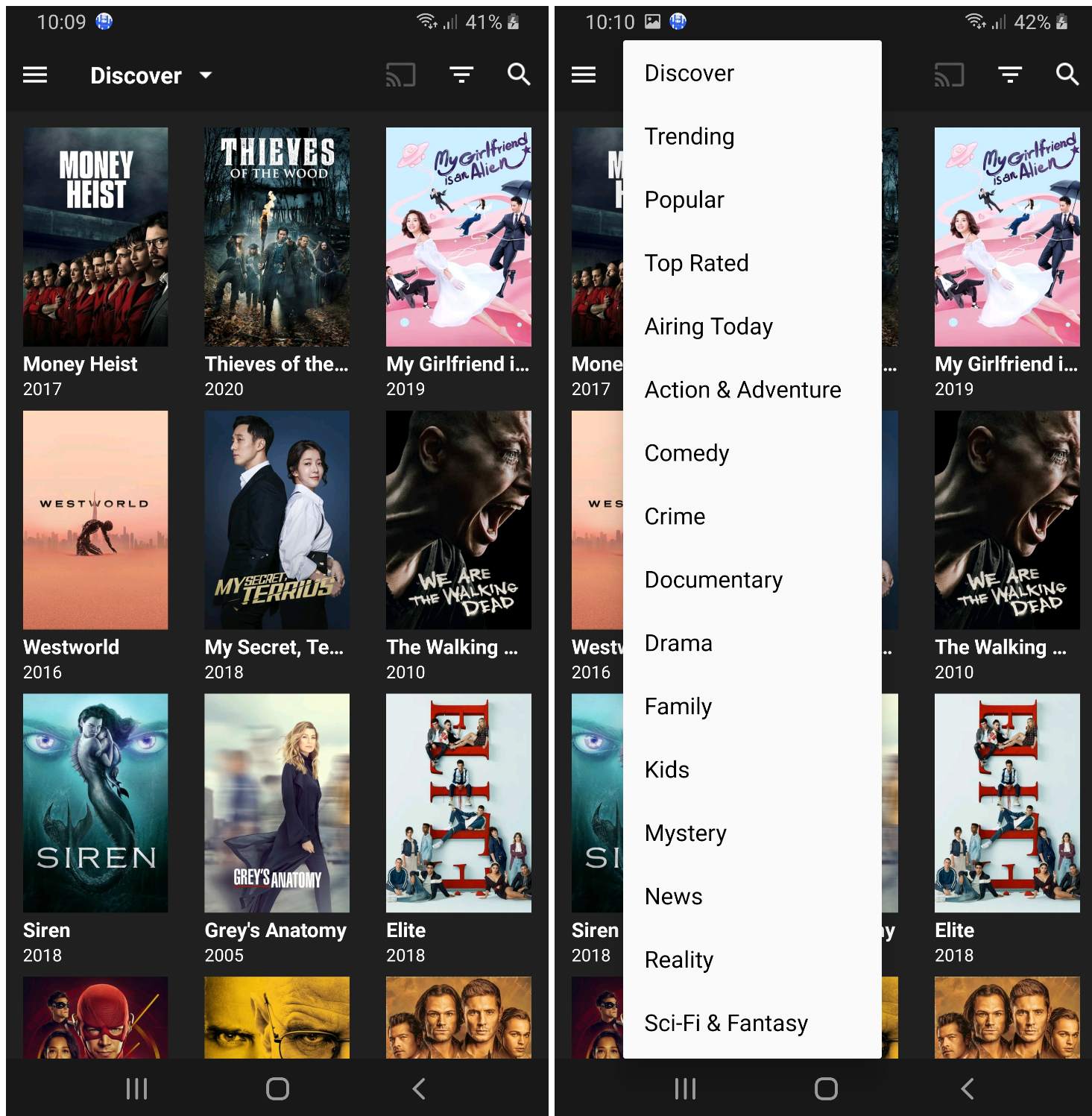
Task: Open filter icon in left screen
Action: 461,75
